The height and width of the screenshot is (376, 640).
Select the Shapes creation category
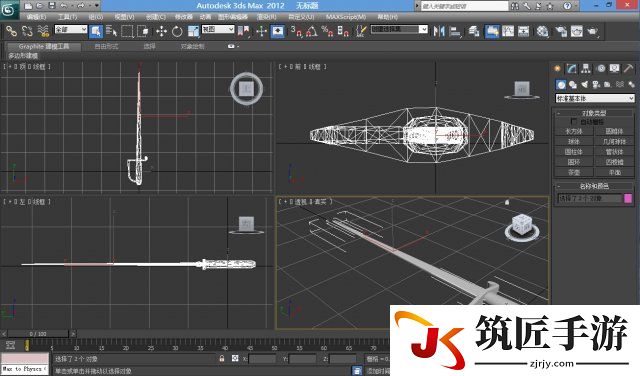573,85
